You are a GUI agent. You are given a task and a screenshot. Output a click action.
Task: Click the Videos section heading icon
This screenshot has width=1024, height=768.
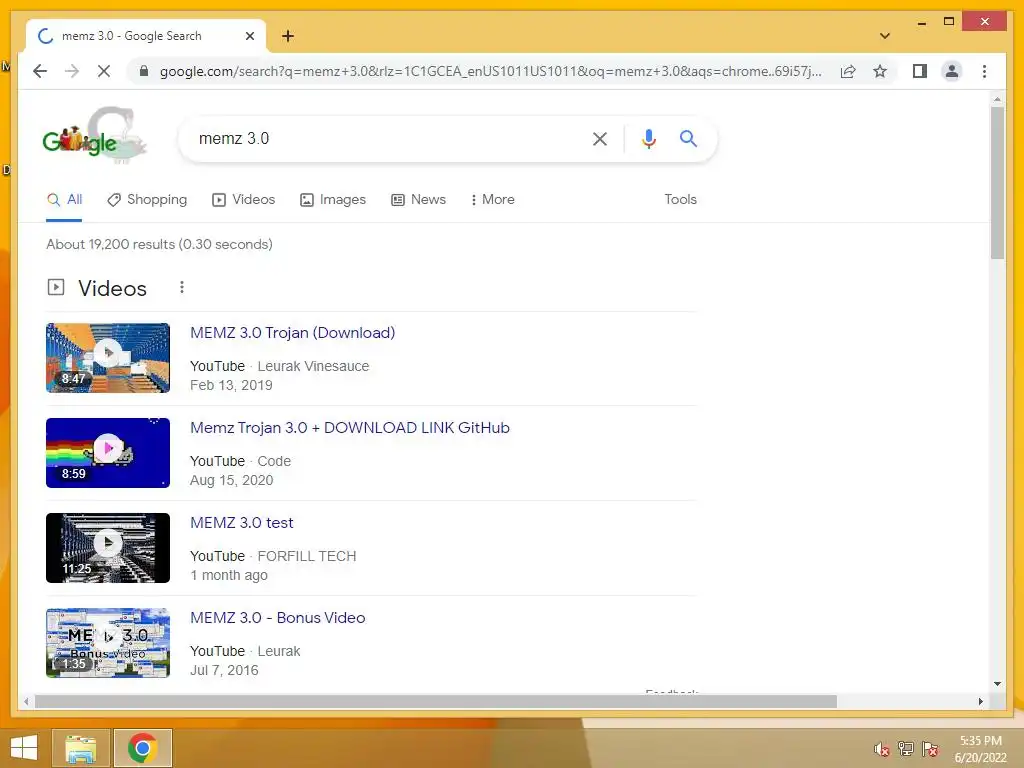pos(56,287)
